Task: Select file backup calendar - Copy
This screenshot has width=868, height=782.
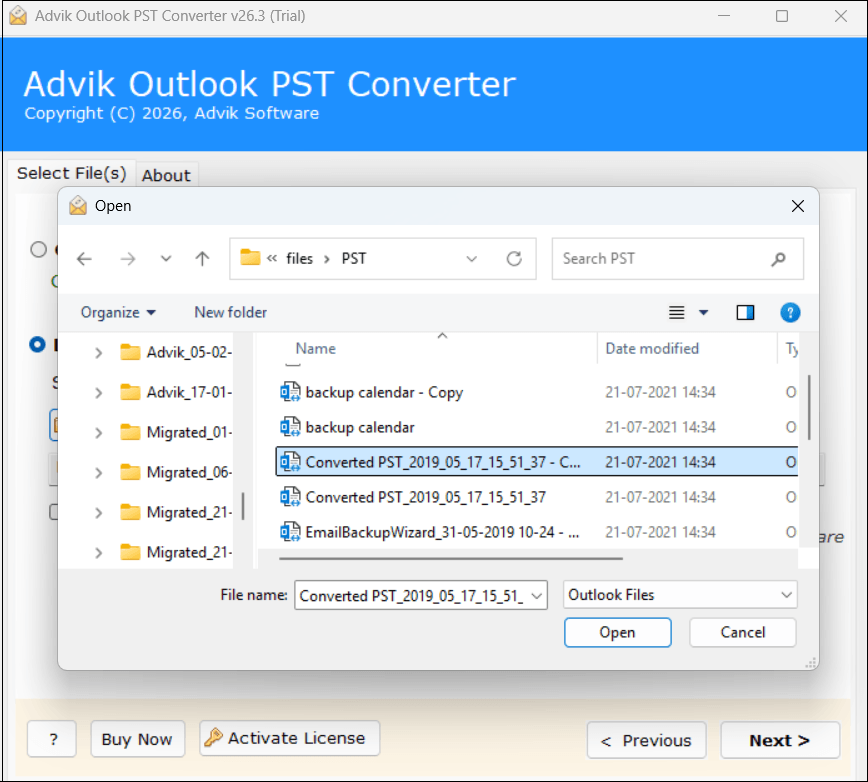Action: coord(537,392)
